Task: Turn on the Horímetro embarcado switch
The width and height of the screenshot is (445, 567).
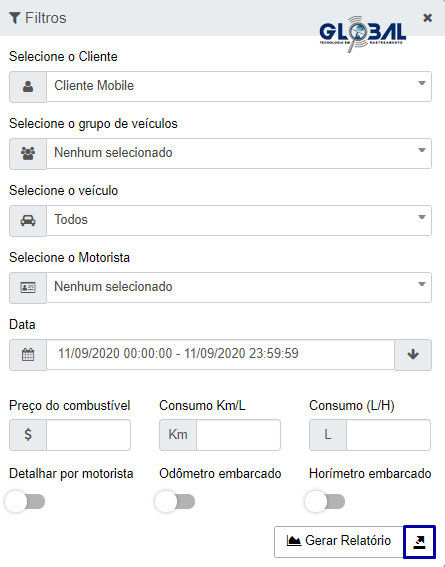Action: pyautogui.click(x=325, y=501)
